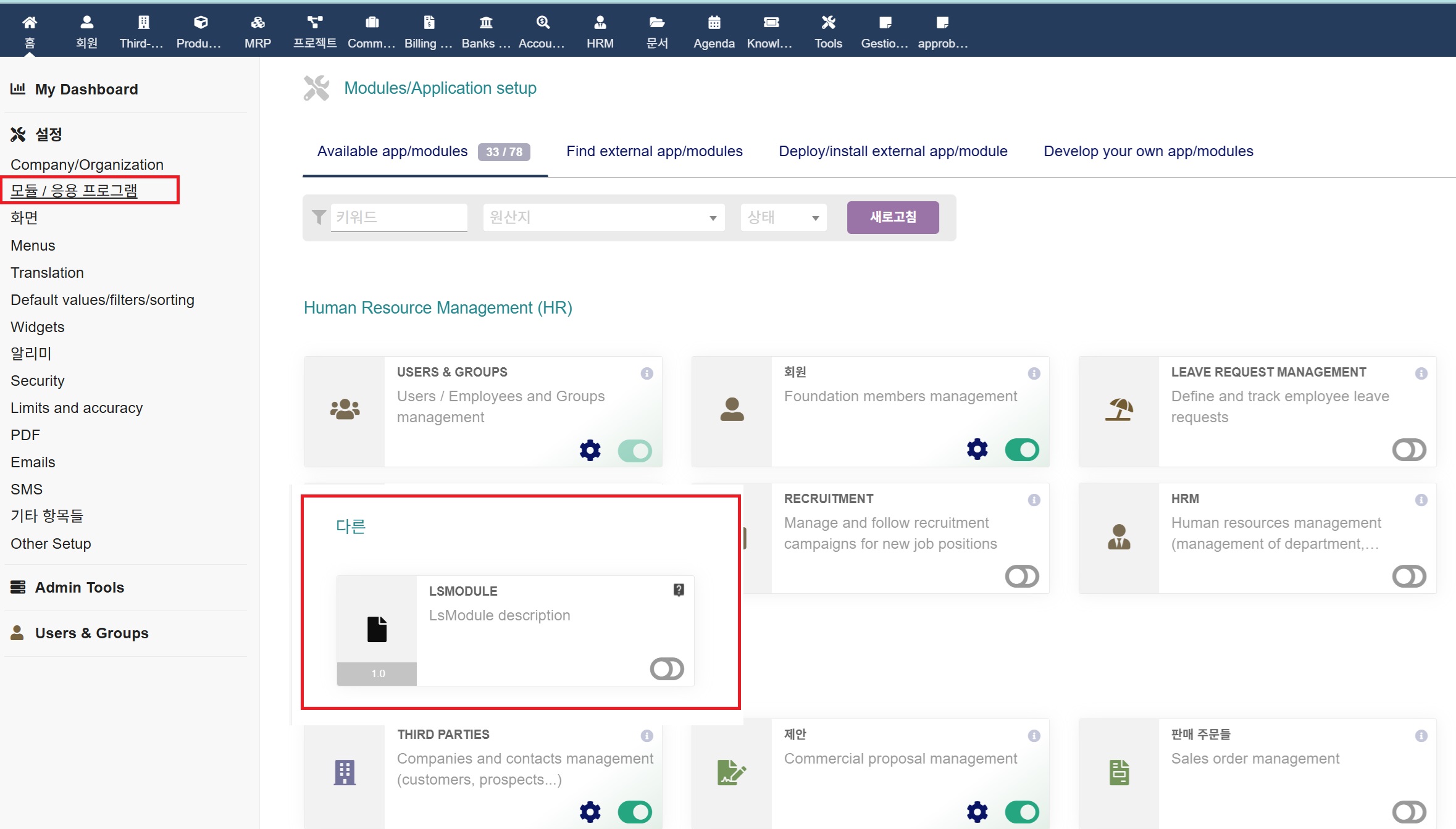Open the Agenda calendar icon
Viewport: 1456px width, 829px height.
pyautogui.click(x=714, y=23)
